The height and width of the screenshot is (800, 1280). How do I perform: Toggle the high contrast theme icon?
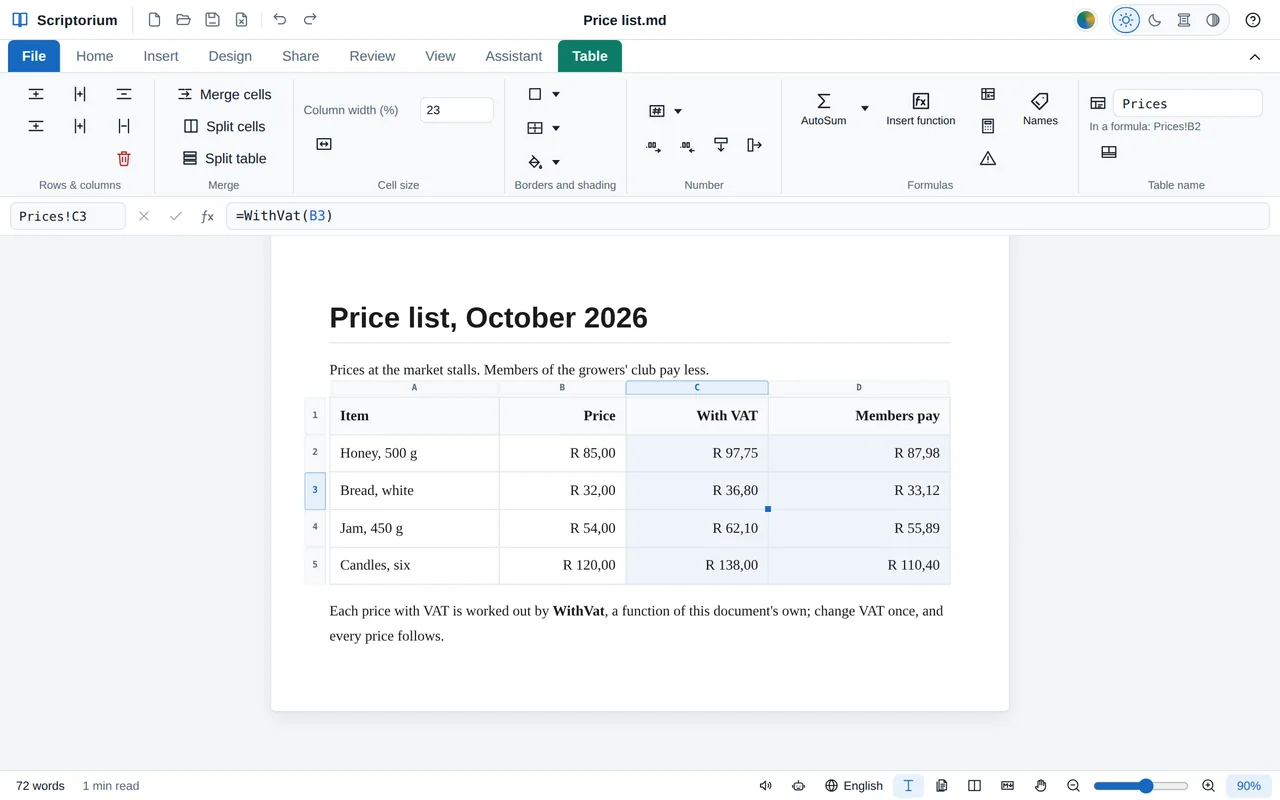(x=1213, y=20)
